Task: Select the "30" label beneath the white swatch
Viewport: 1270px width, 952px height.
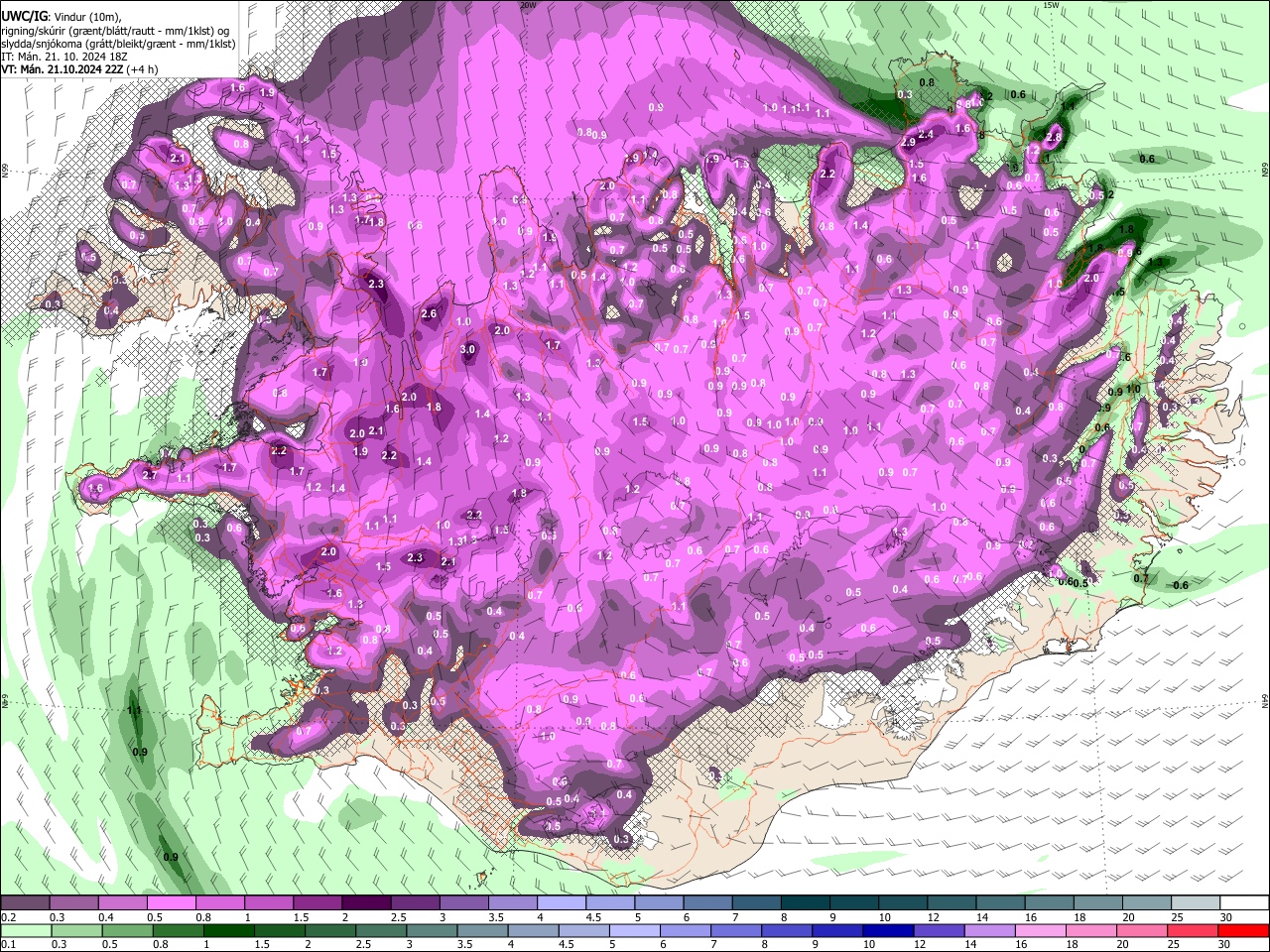Action: (1225, 917)
